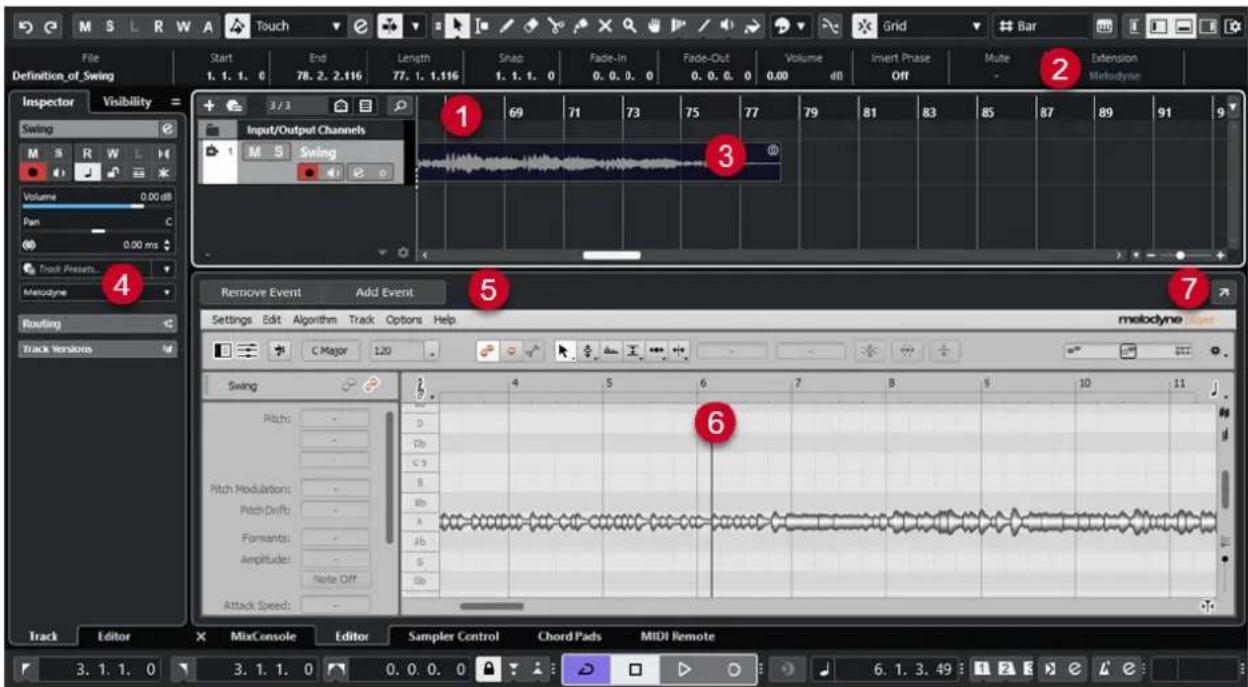Screen dimensions: 1248x687
Task: Click the Note Off button in Melodyne
Action: (335, 579)
